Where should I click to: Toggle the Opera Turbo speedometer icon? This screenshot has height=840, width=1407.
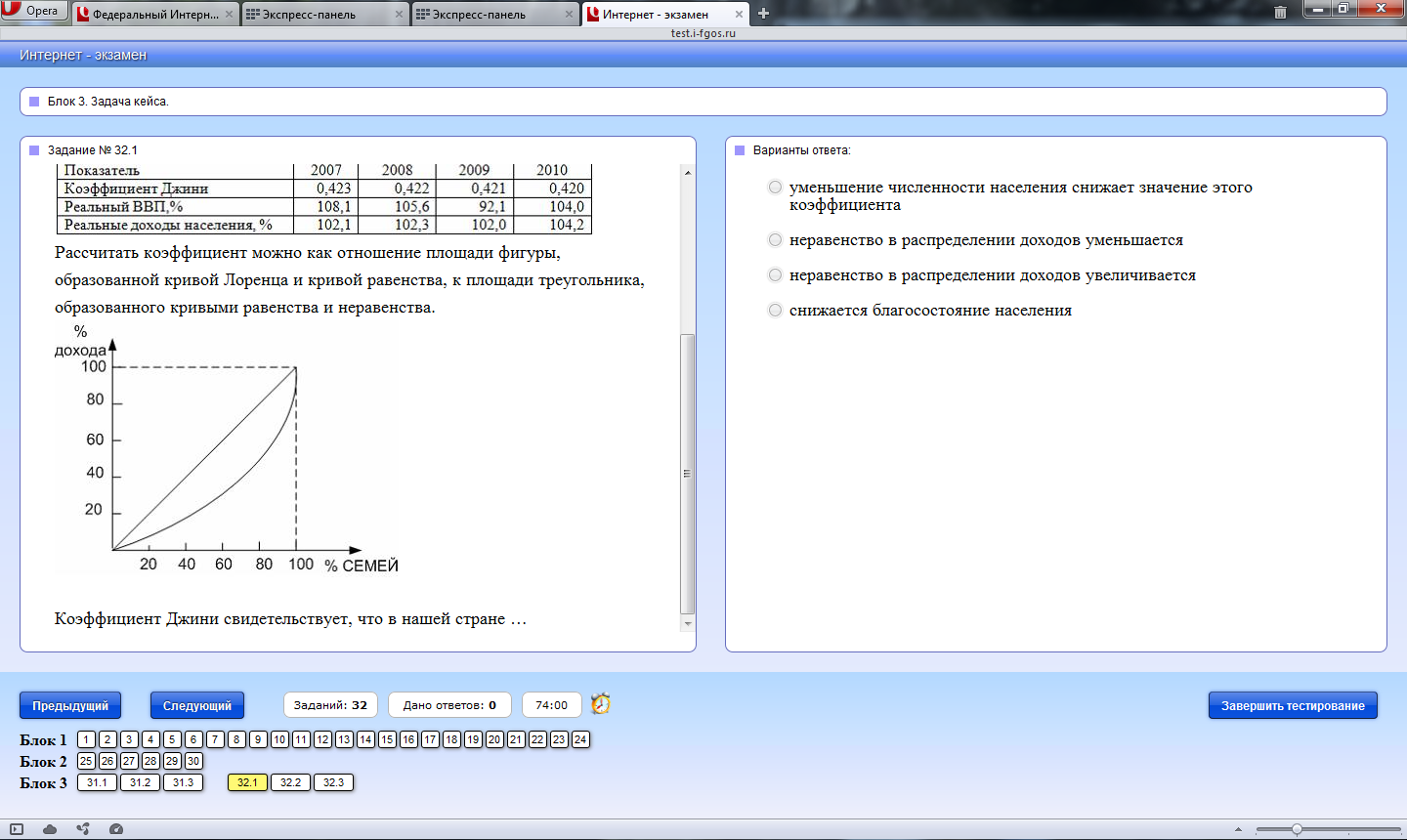click(x=116, y=829)
